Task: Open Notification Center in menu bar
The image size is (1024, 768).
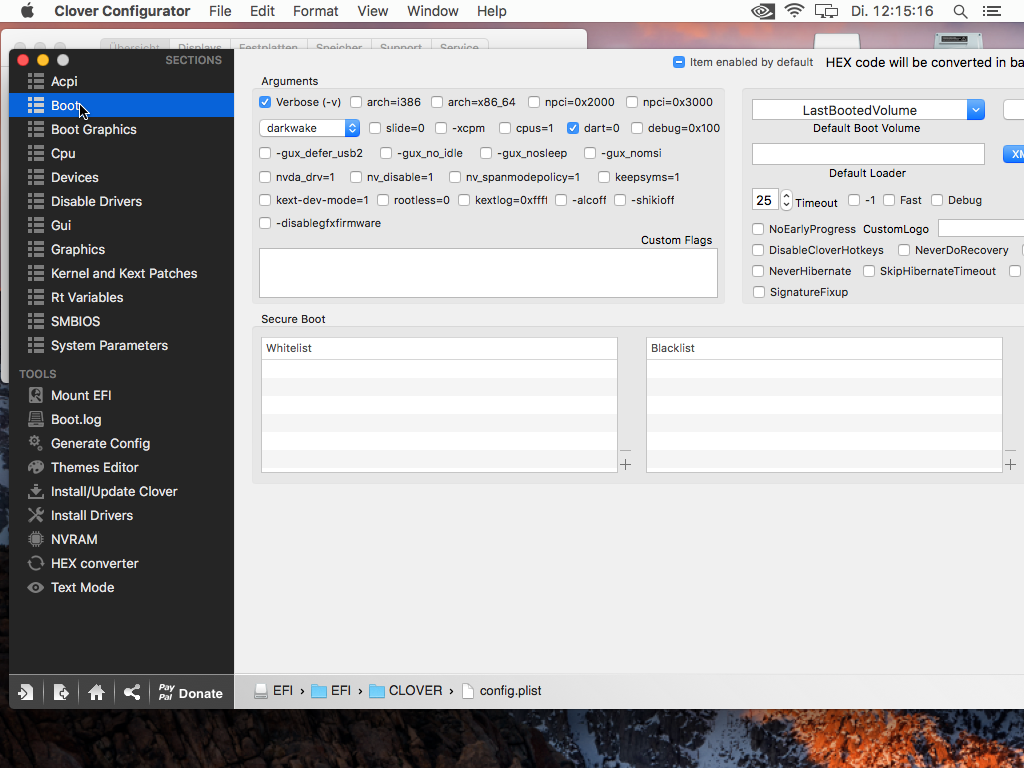Action: [992, 11]
